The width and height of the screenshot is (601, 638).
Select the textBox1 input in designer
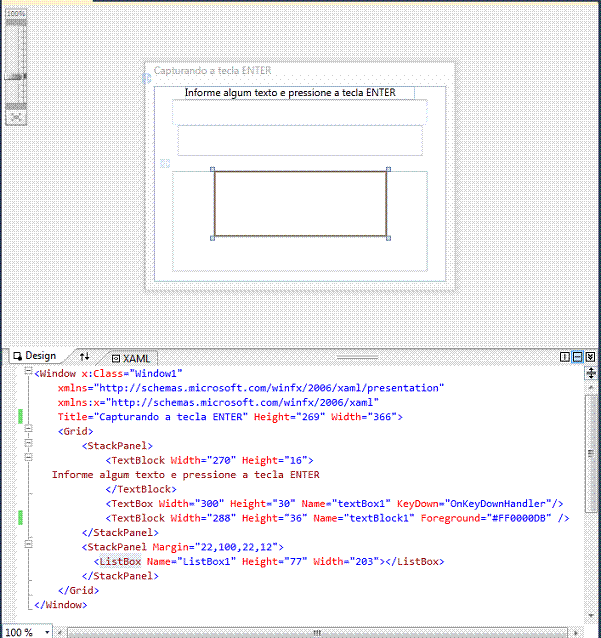pos(300,112)
